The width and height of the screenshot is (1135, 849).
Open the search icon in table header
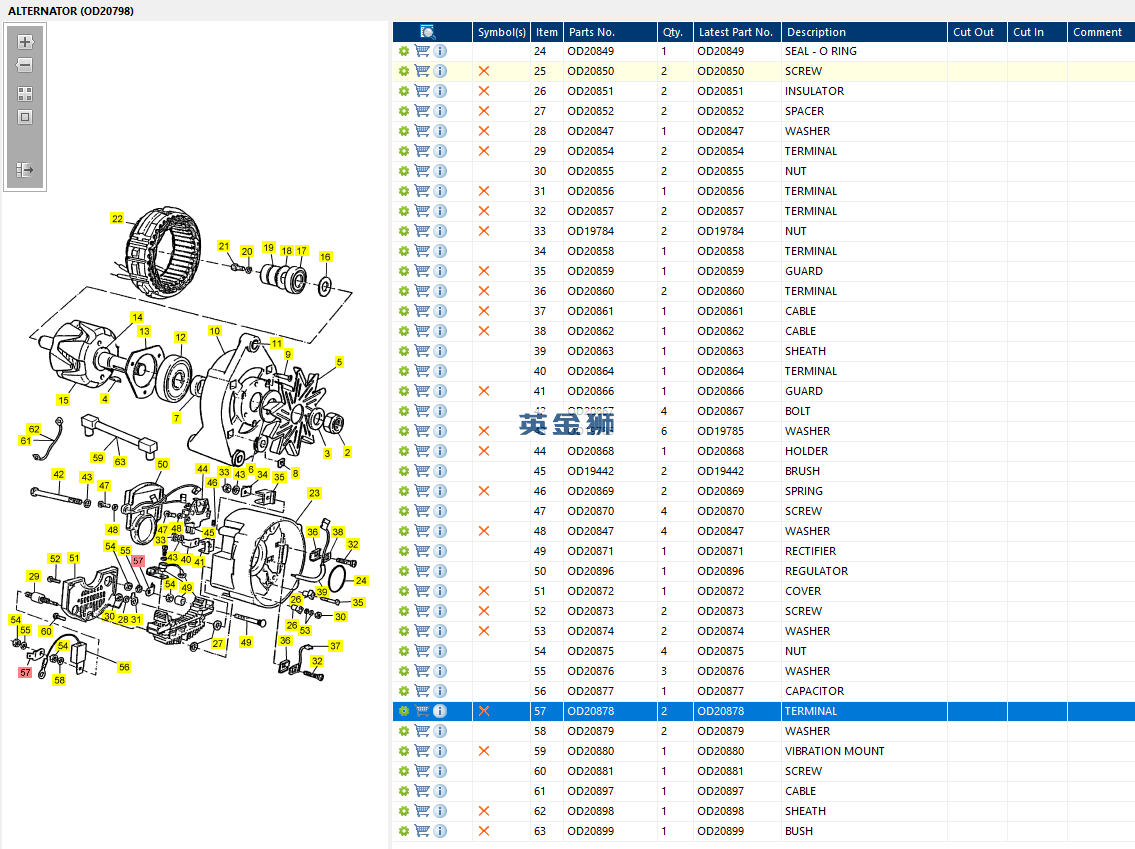[x=428, y=32]
